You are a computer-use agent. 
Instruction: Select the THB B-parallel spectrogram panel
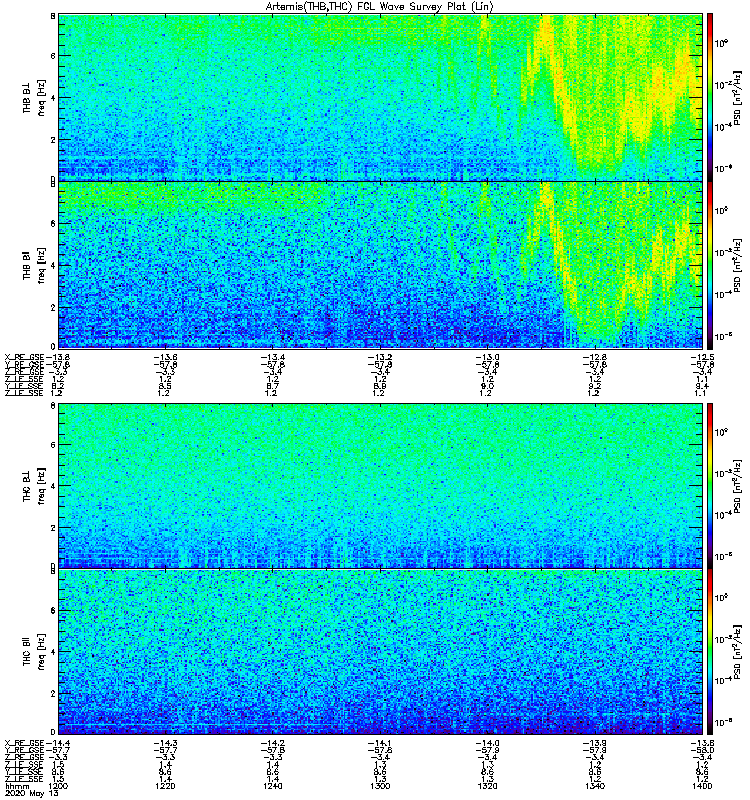click(381, 265)
